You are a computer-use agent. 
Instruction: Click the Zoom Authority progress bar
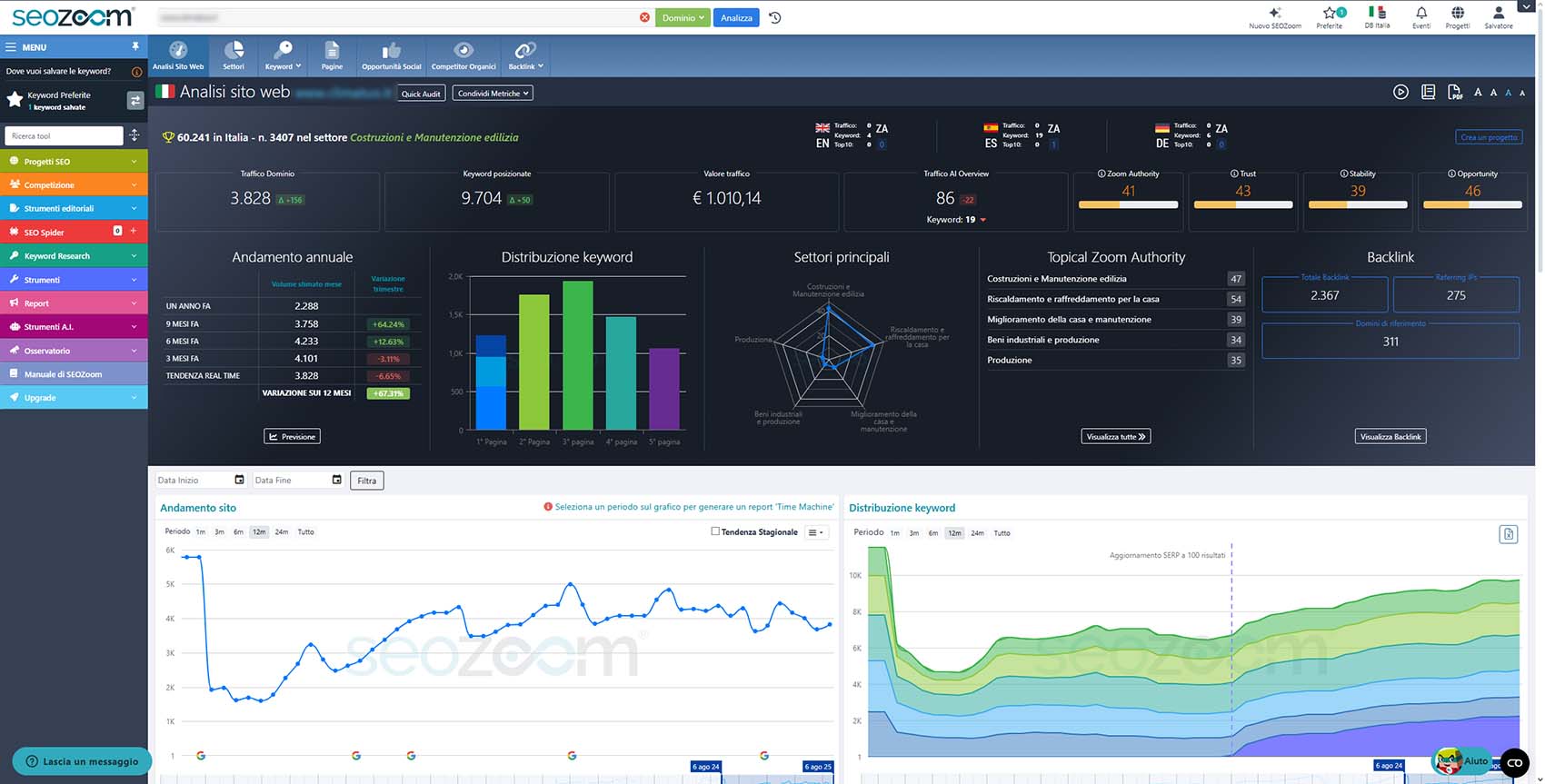coord(1128,205)
